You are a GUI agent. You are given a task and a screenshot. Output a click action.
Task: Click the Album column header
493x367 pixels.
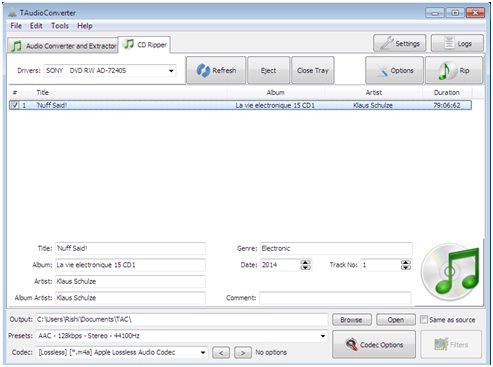point(276,92)
